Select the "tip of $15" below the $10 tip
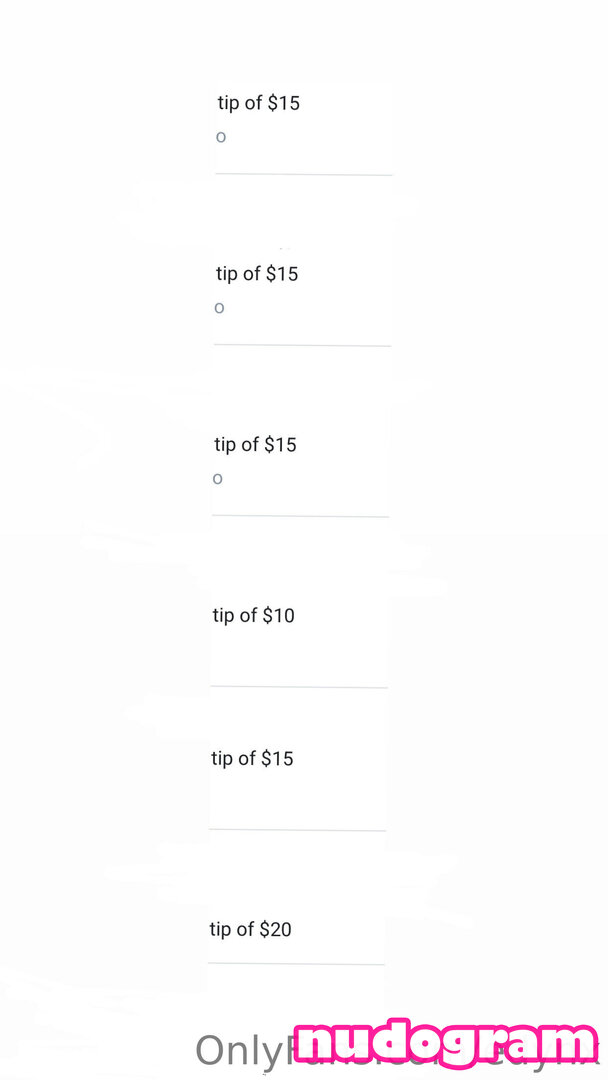The width and height of the screenshot is (608, 1080). point(252,759)
